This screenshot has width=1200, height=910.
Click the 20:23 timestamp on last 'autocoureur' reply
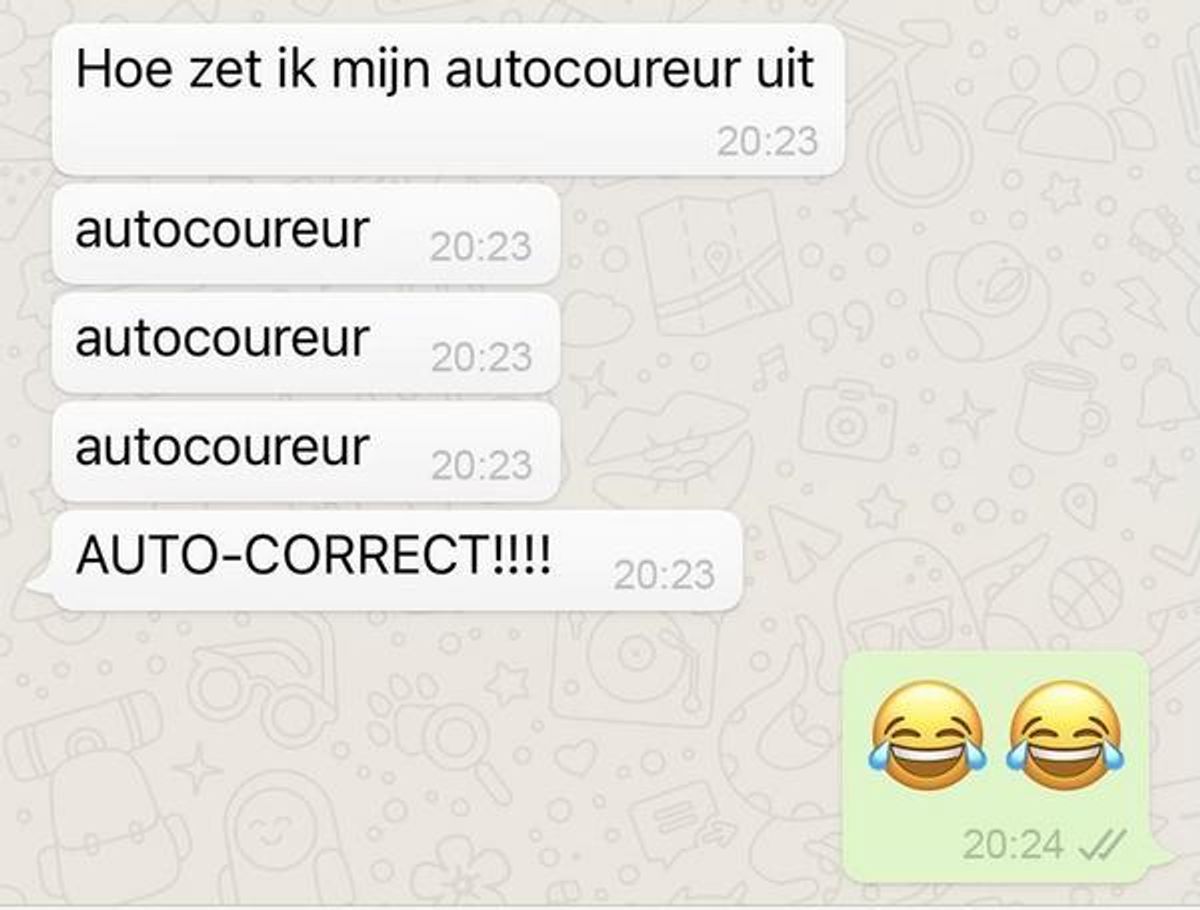tap(481, 465)
